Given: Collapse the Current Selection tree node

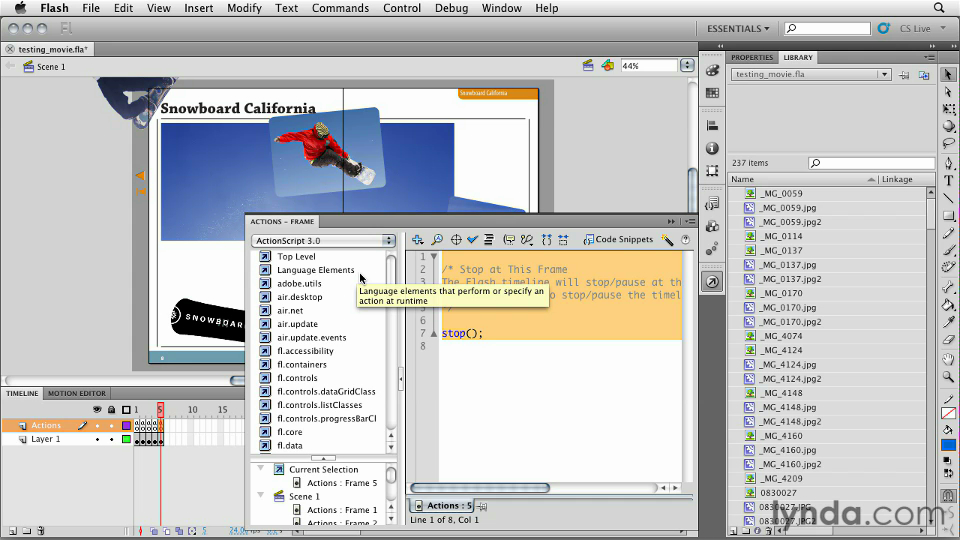Looking at the screenshot, I should [260, 468].
